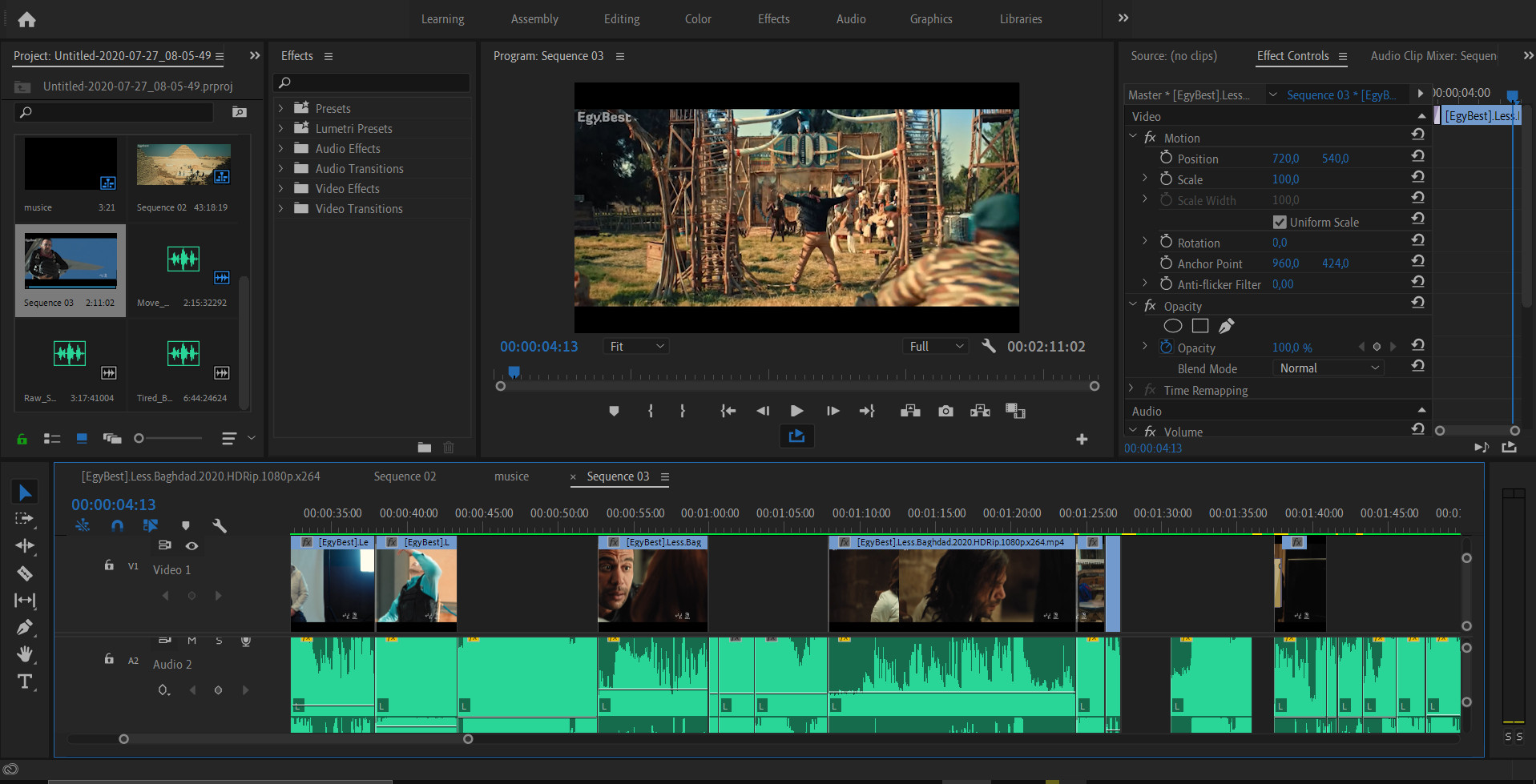This screenshot has height=784, width=1536.
Task: Toggle the Opacity animation stopwatch
Action: point(1166,348)
